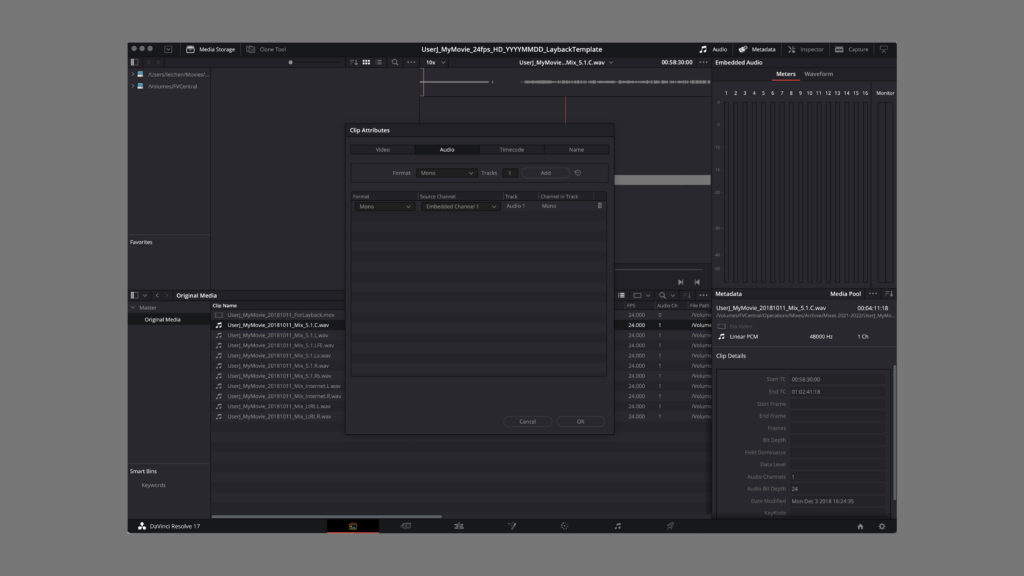Open the metadata panel options menu (three dots)
This screenshot has height=576, width=1024.
click(x=872, y=294)
